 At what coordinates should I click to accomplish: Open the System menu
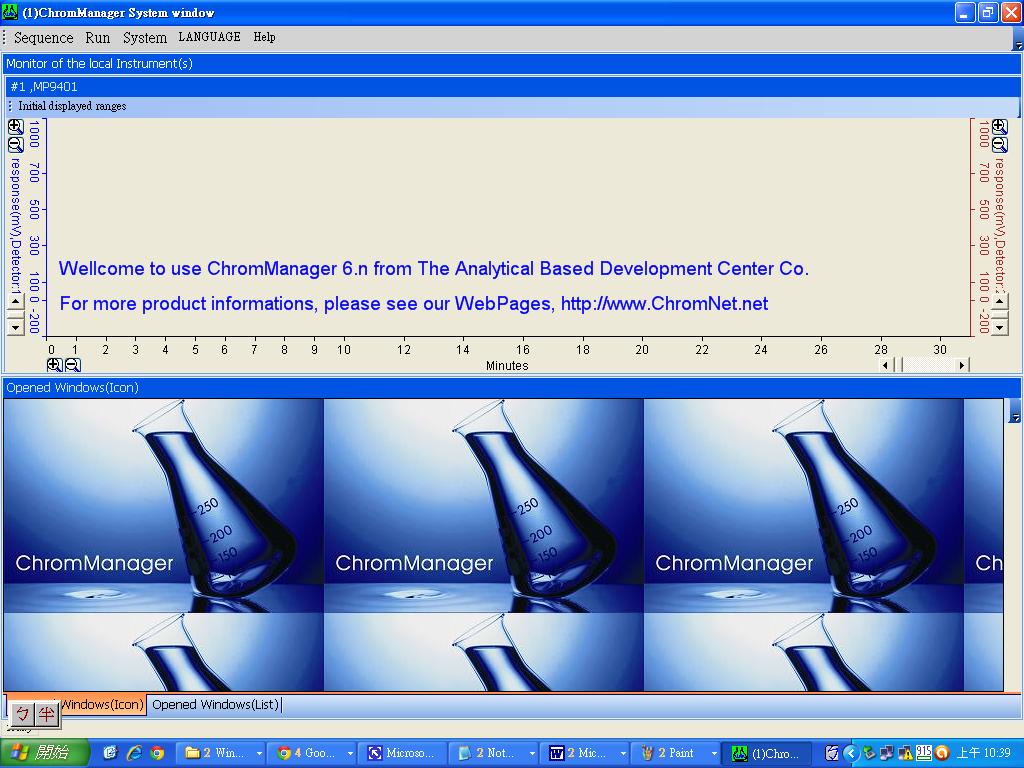145,37
